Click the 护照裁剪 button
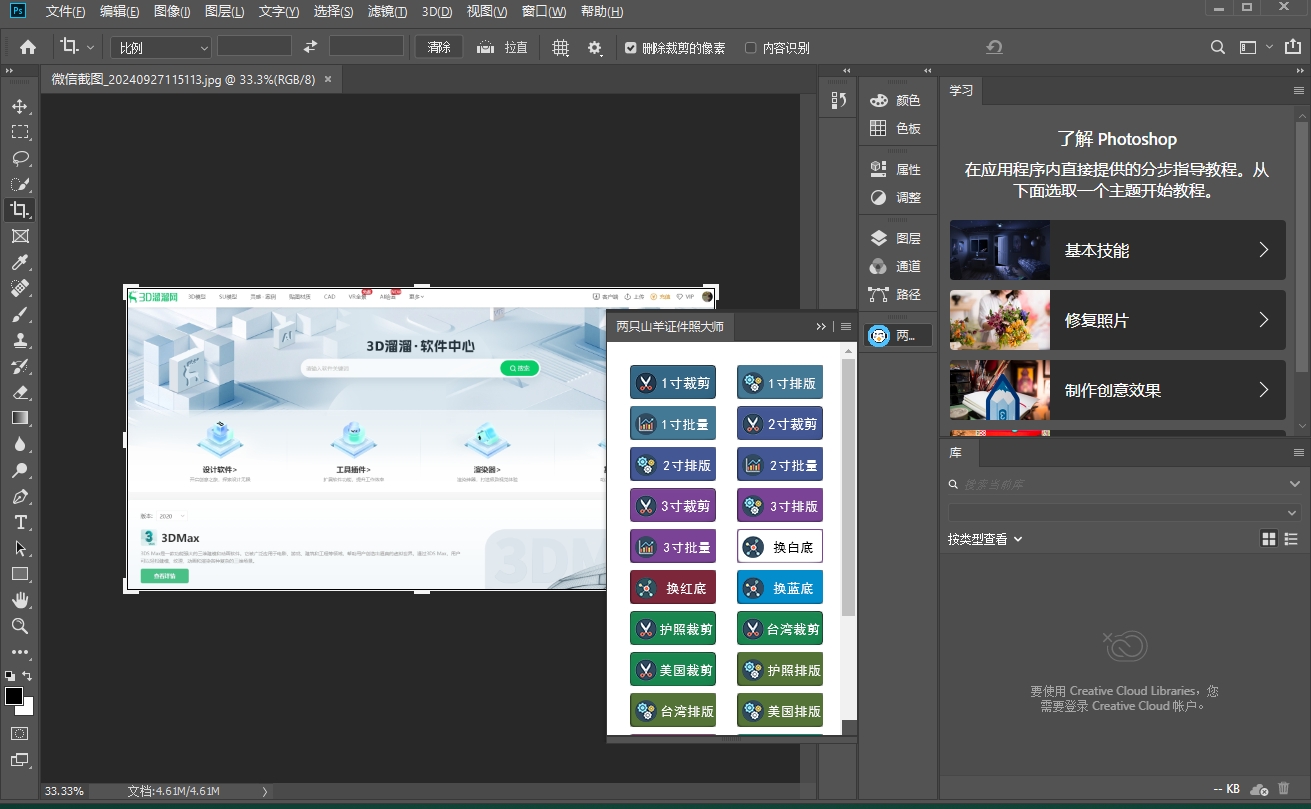Screen dimensions: 1311x809 (x=673, y=629)
